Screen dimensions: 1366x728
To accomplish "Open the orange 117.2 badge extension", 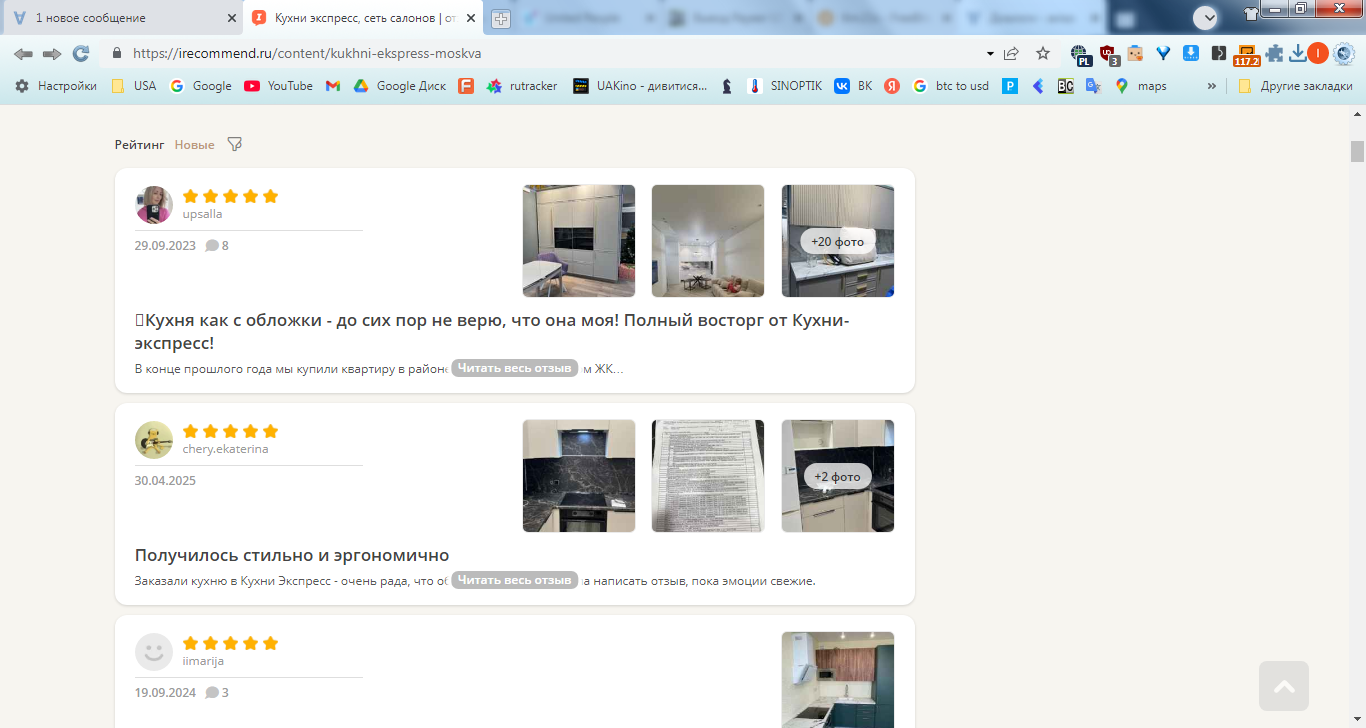I will click(1247, 55).
